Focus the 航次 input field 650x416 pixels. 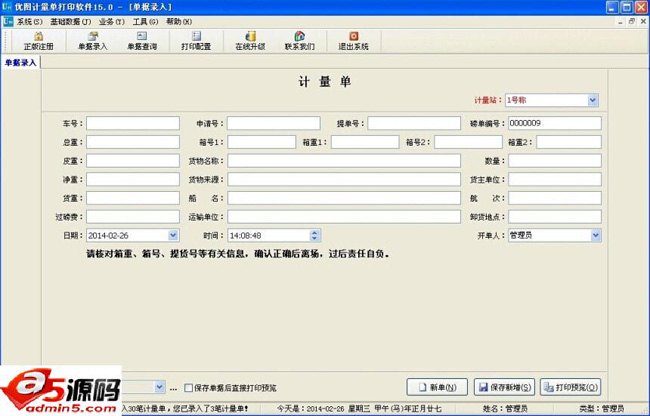pos(555,198)
